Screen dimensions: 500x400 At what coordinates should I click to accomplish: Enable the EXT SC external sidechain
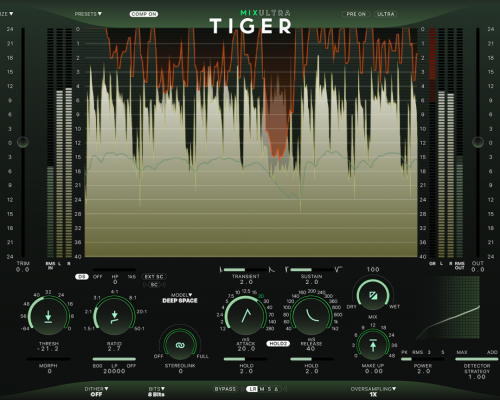[154, 277]
